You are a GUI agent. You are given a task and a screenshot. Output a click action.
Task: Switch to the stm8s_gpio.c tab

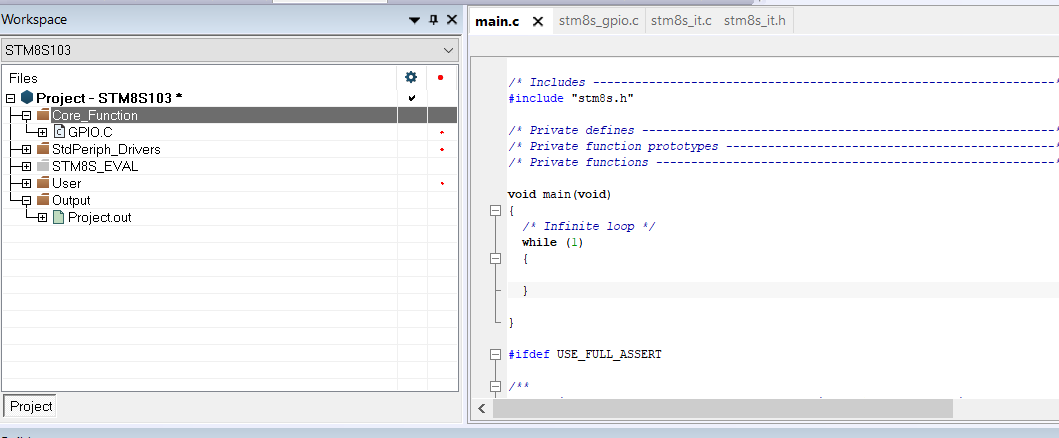(x=598, y=21)
